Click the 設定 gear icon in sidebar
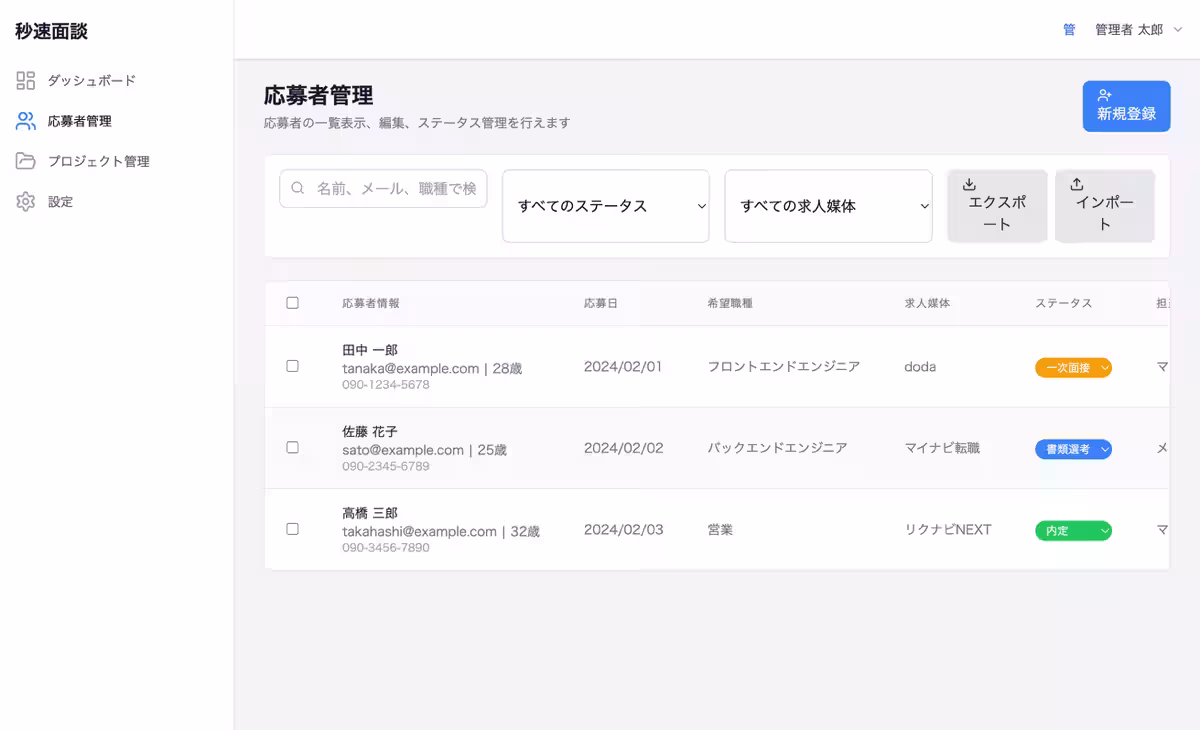This screenshot has height=730, width=1200. coord(24,200)
